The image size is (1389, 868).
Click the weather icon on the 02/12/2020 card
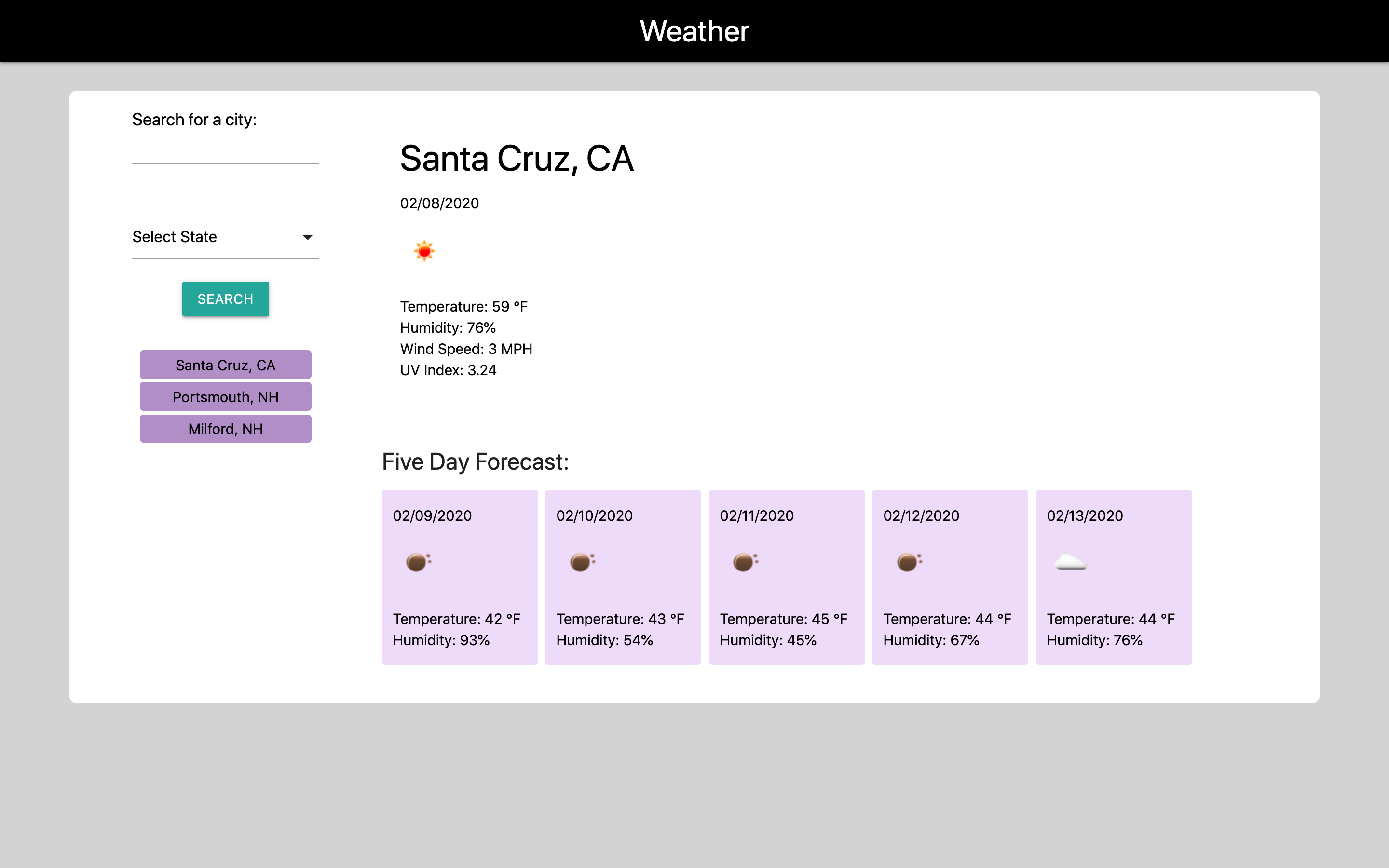pyautogui.click(x=909, y=561)
